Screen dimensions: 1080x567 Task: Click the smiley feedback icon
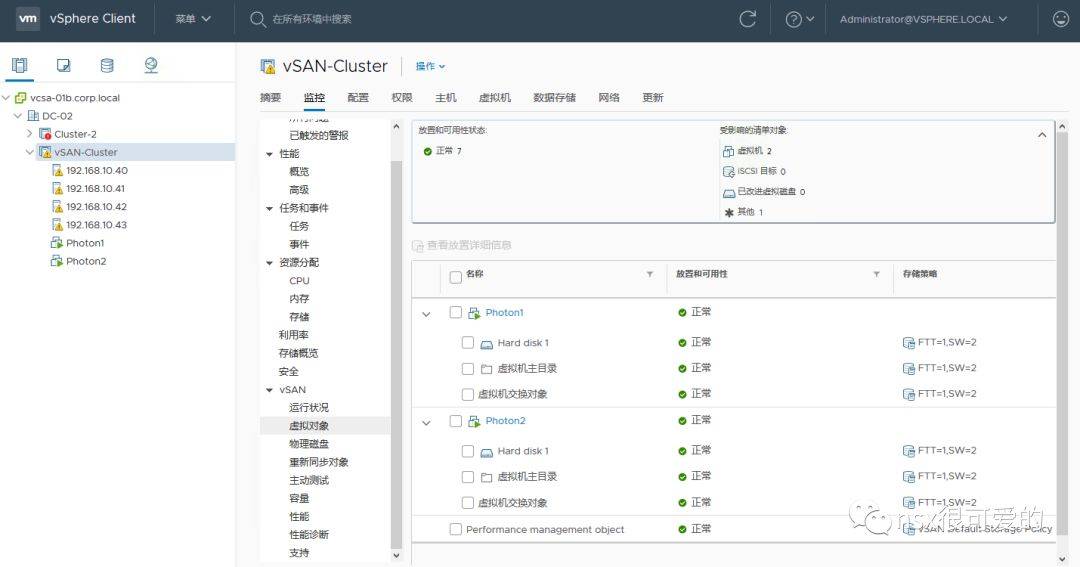pos(1060,19)
